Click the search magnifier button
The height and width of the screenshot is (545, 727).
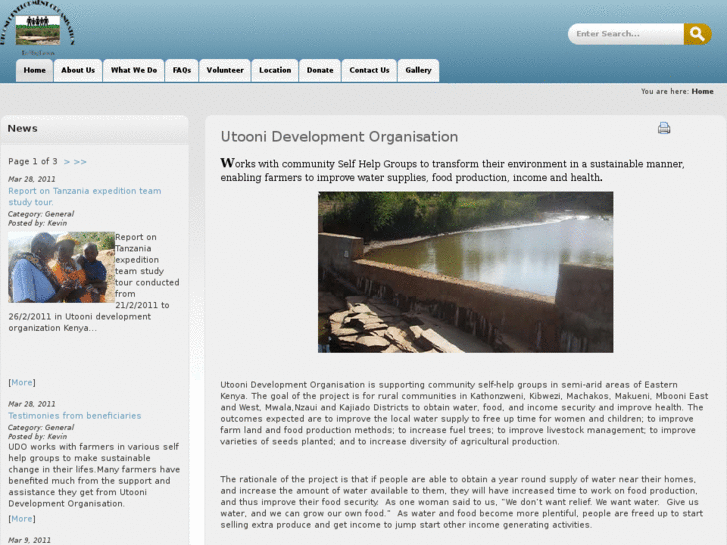(697, 34)
